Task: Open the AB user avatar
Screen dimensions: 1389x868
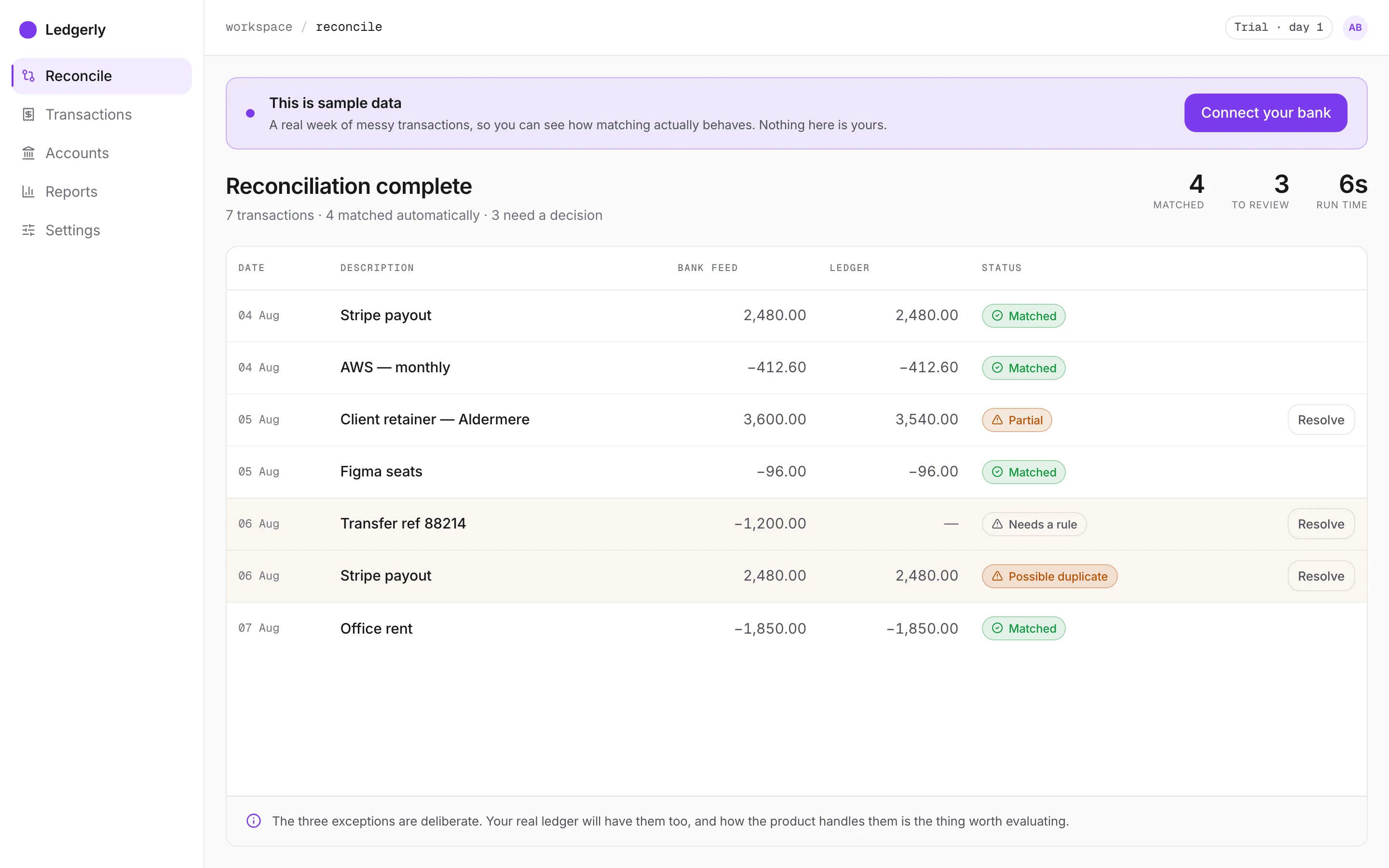Action: tap(1355, 27)
